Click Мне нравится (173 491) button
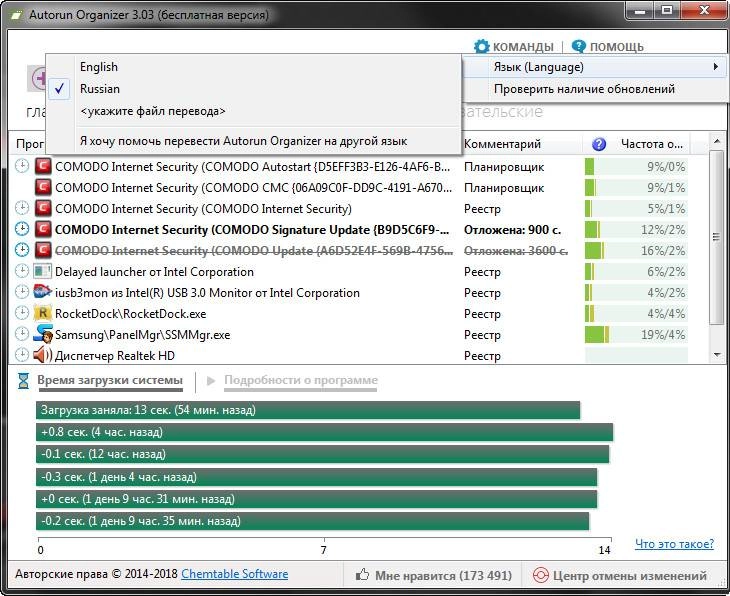730x596 pixels. (x=433, y=576)
